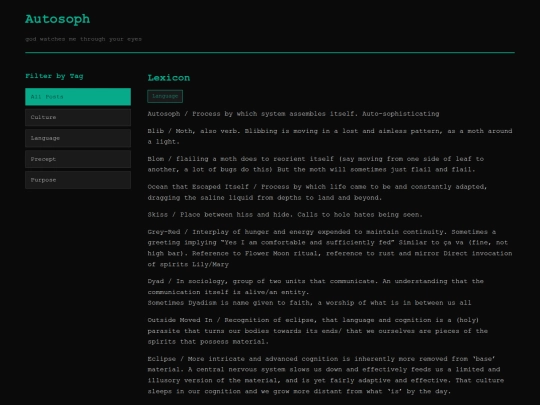The width and height of the screenshot is (540, 405).
Task: Click the 'Autosoph / Process by which system' entry
Action: [293, 114]
